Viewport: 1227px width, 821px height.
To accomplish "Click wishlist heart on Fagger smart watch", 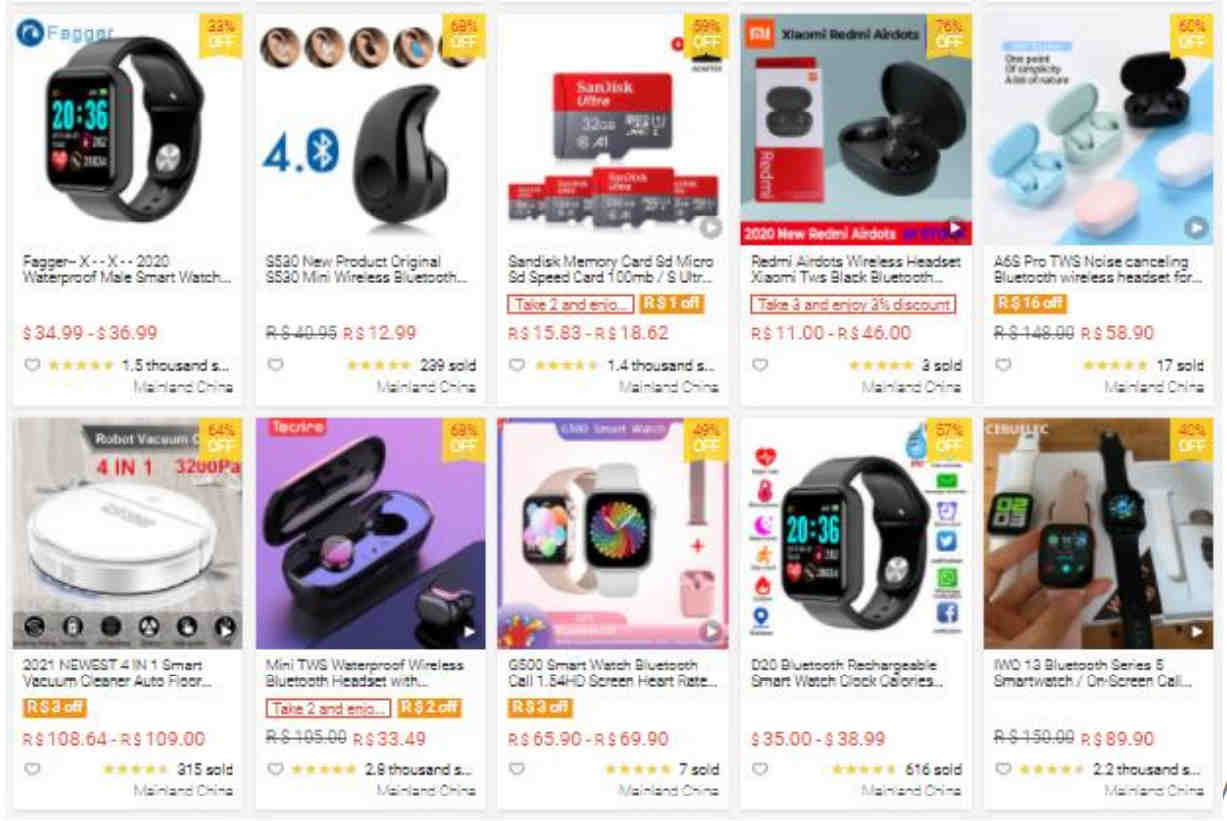I will click(x=32, y=365).
